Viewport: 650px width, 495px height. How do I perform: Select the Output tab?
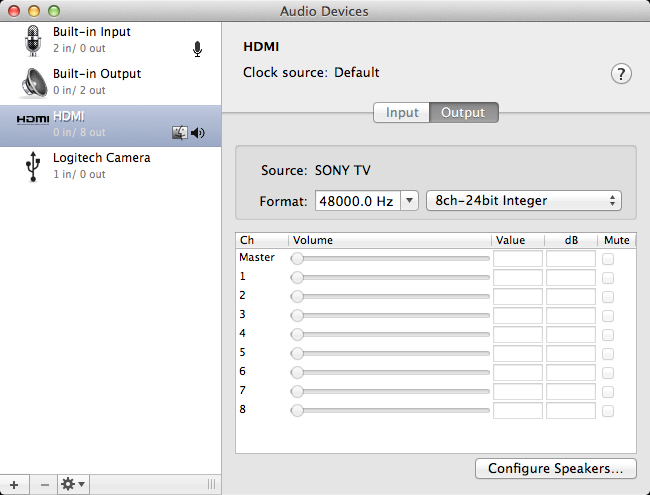tap(463, 113)
